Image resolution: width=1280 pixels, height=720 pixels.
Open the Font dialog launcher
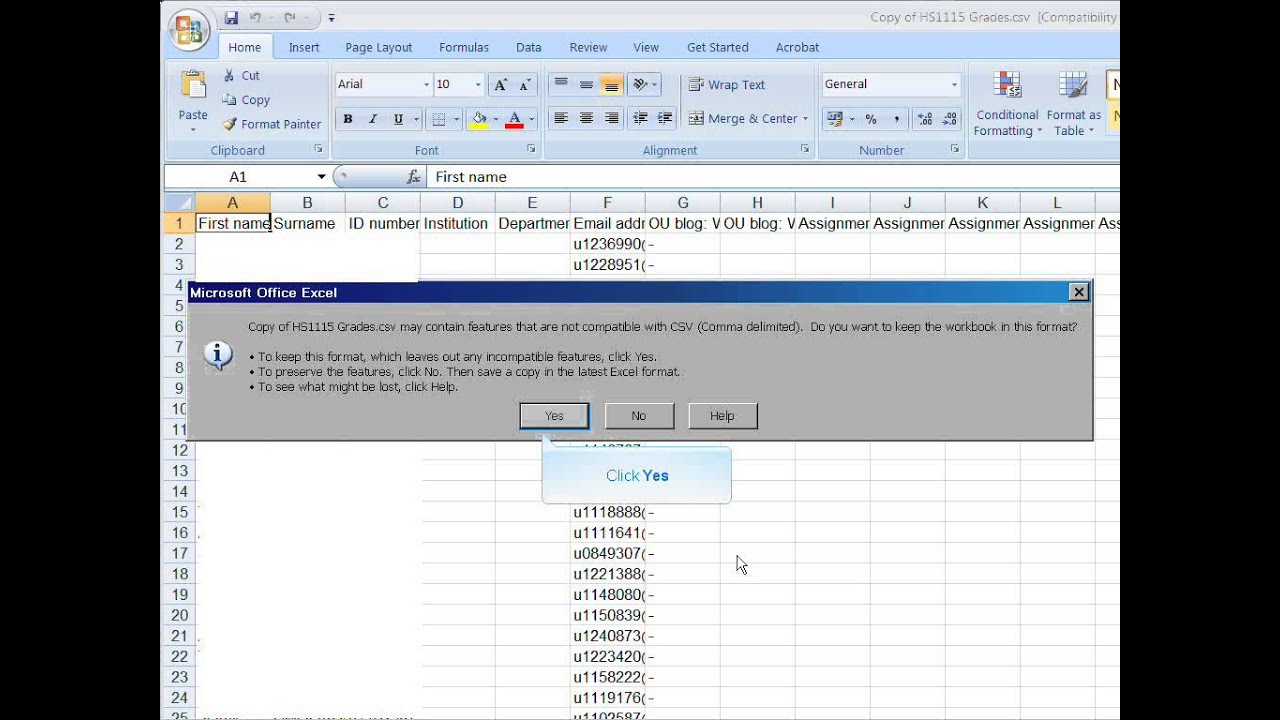pyautogui.click(x=531, y=149)
